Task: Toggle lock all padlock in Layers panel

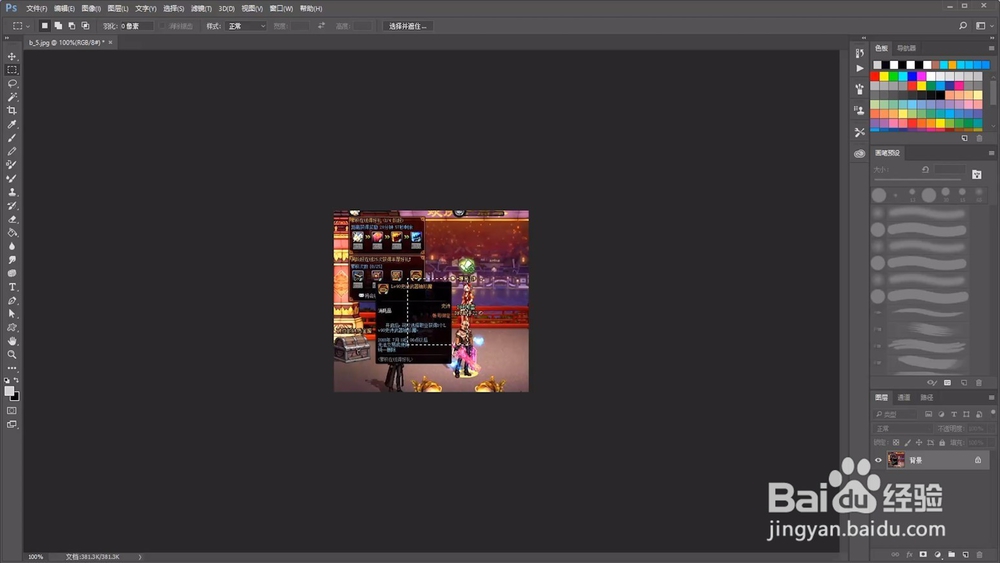Action: 942,442
